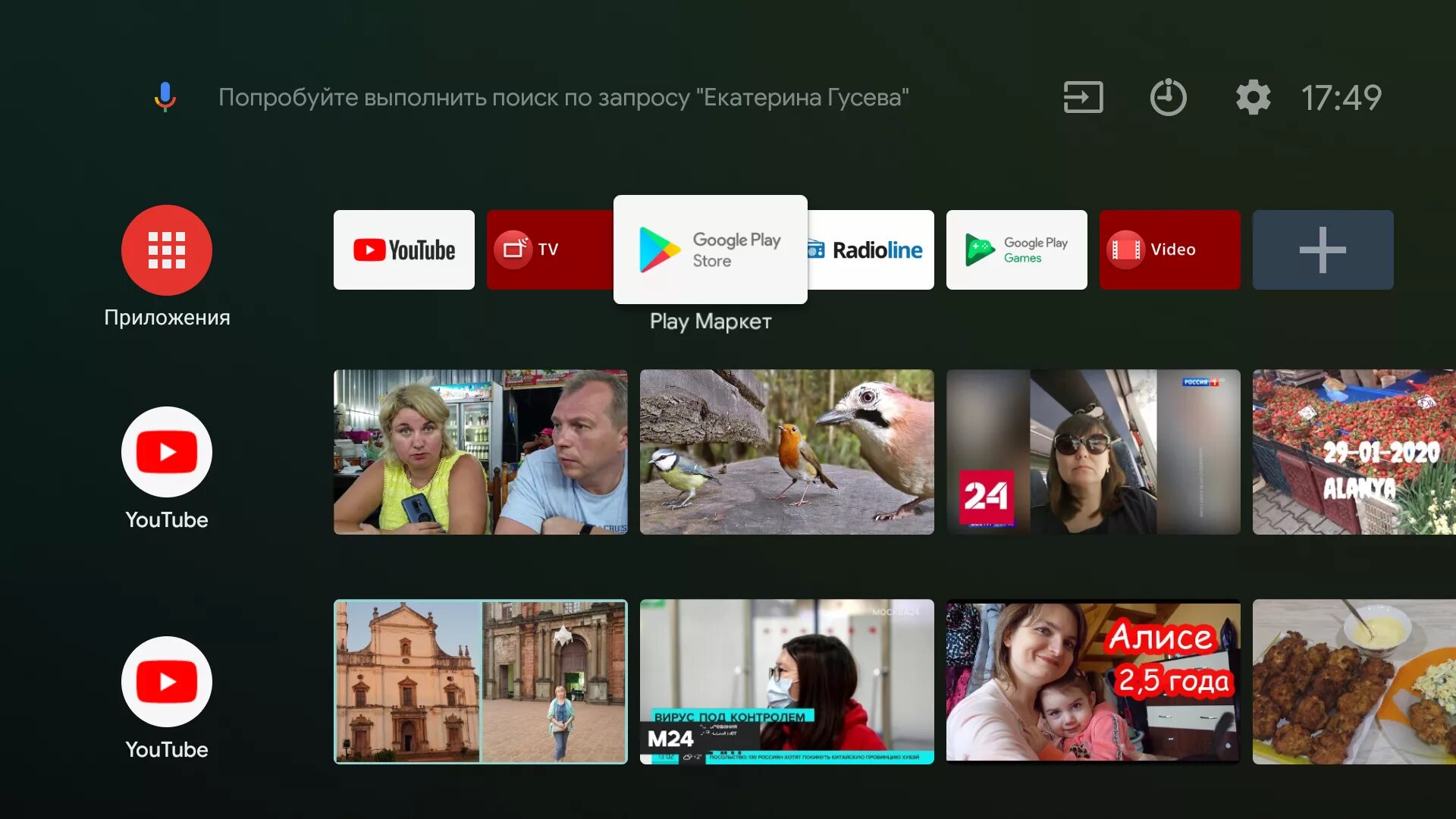
Task: Open Alanya travel video thumbnail
Action: [x=1354, y=451]
